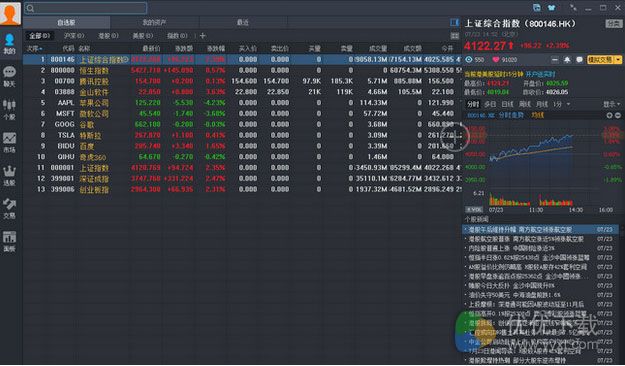Open the 市场 market chart sidebar icon
Screen dimensions: 625x366
point(9,142)
